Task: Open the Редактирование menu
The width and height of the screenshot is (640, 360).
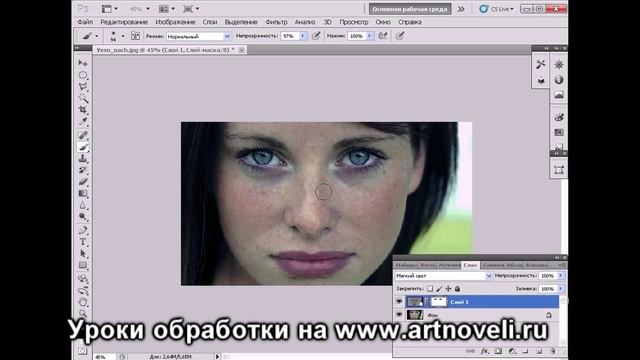Action: tap(124, 22)
